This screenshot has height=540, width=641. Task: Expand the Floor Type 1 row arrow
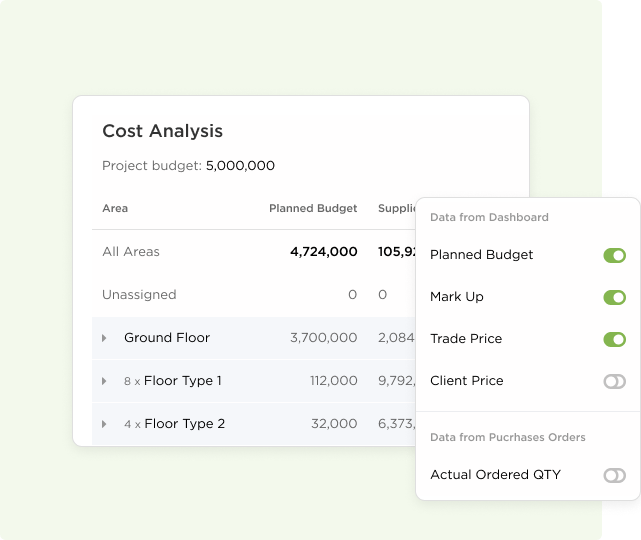(104, 381)
